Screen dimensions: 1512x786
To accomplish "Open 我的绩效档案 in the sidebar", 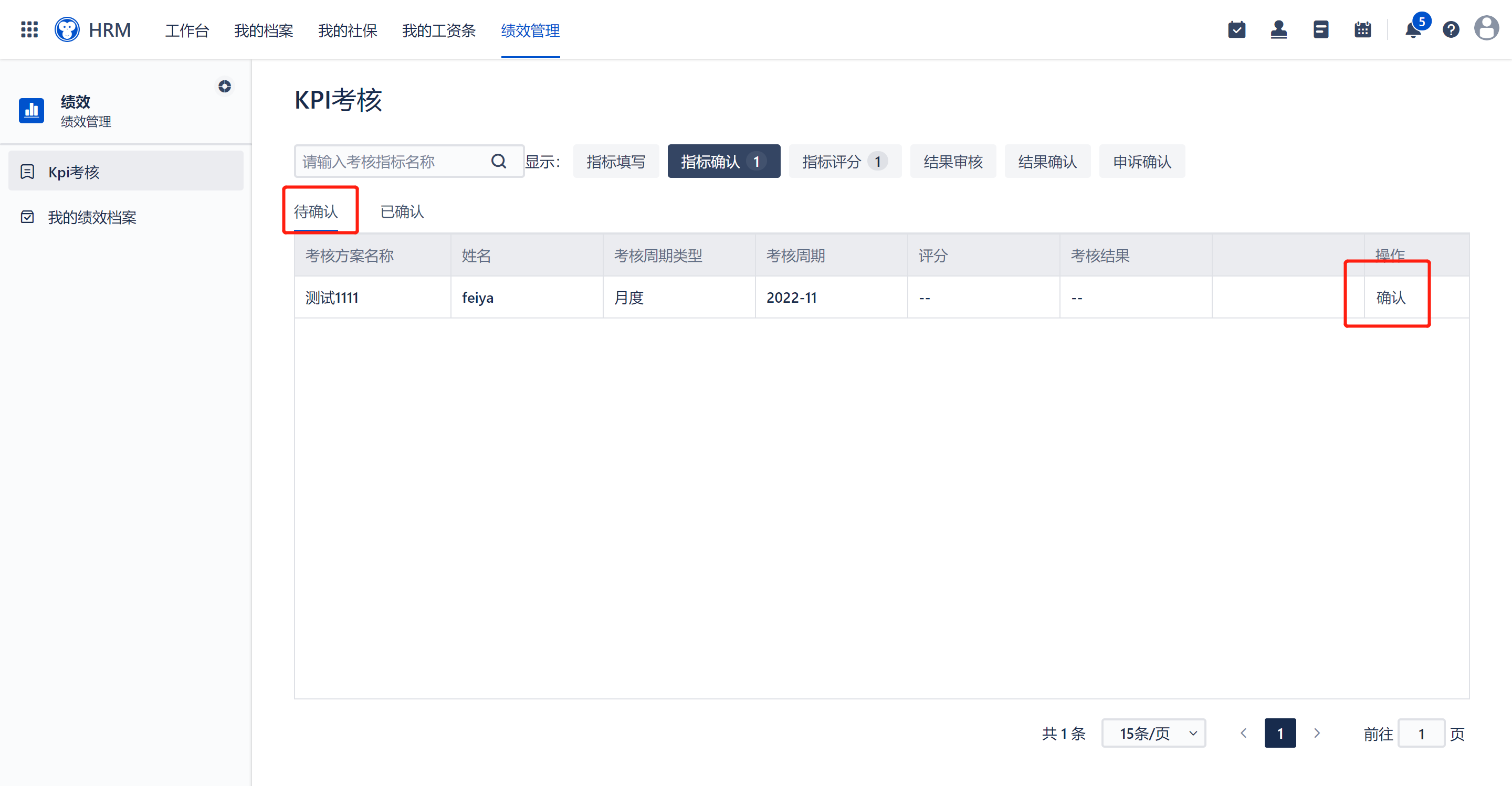I will click(x=125, y=217).
